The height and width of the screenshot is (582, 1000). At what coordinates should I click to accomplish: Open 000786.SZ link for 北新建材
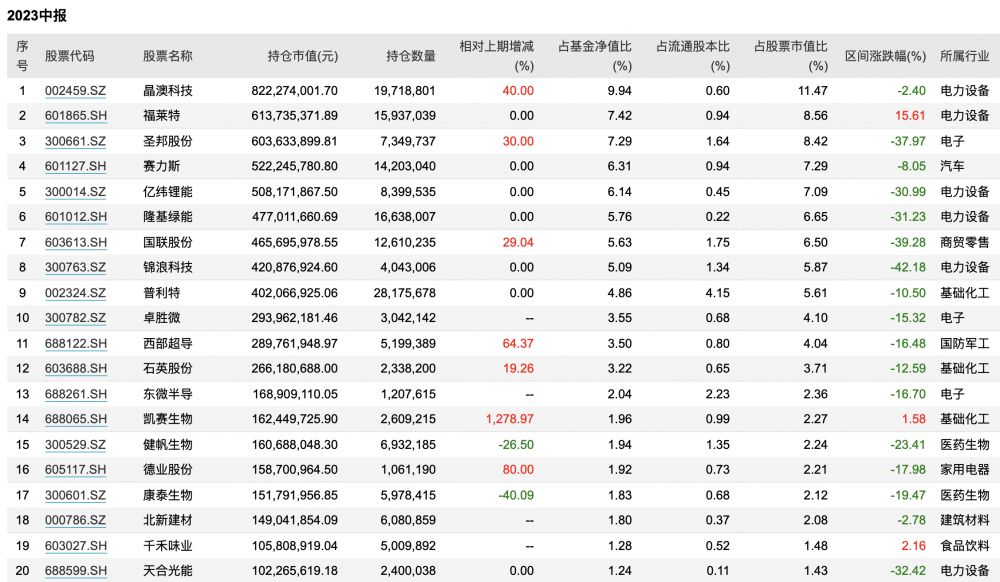click(x=75, y=520)
